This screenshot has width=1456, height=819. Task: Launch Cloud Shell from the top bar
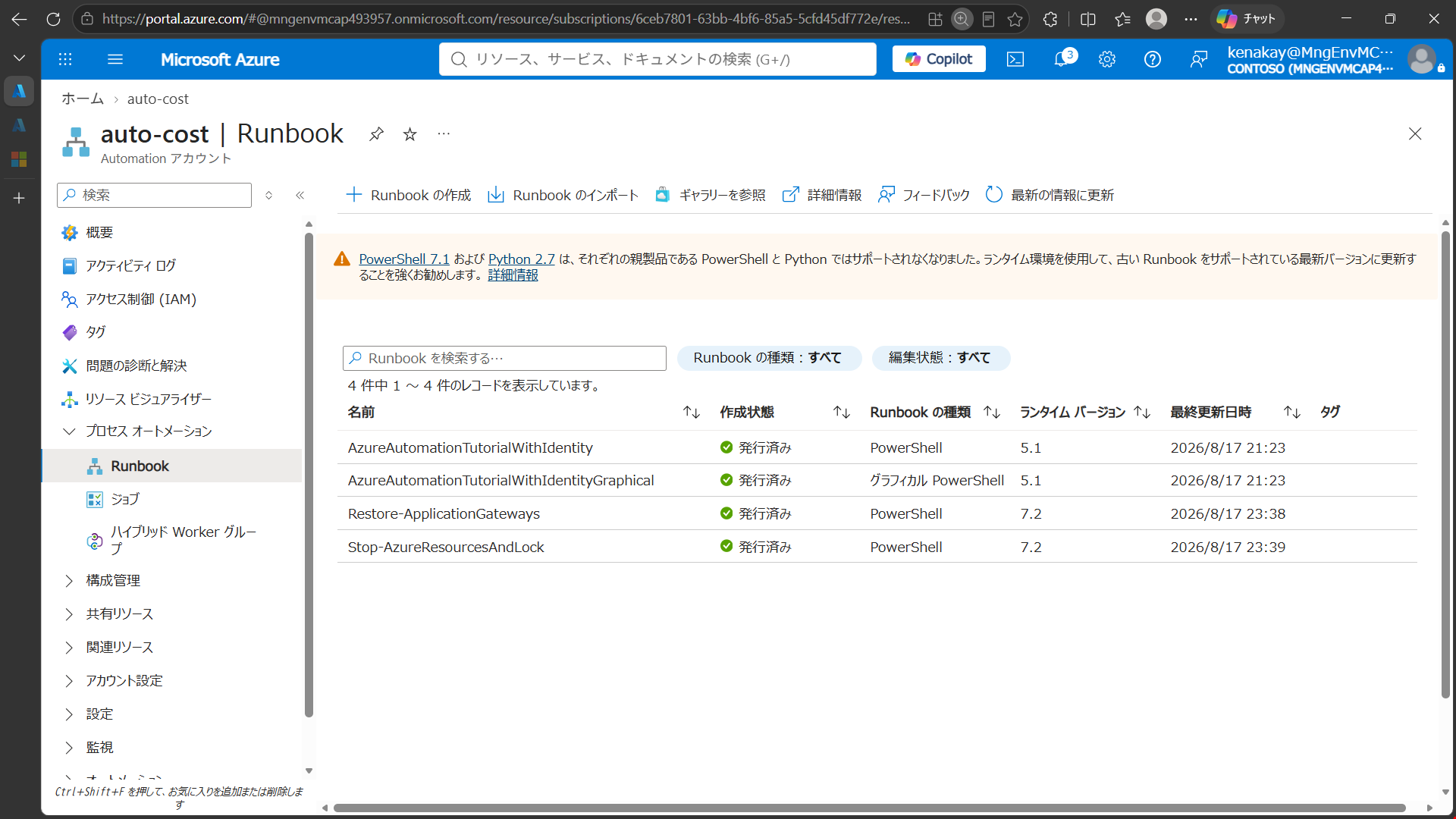pos(1015,59)
